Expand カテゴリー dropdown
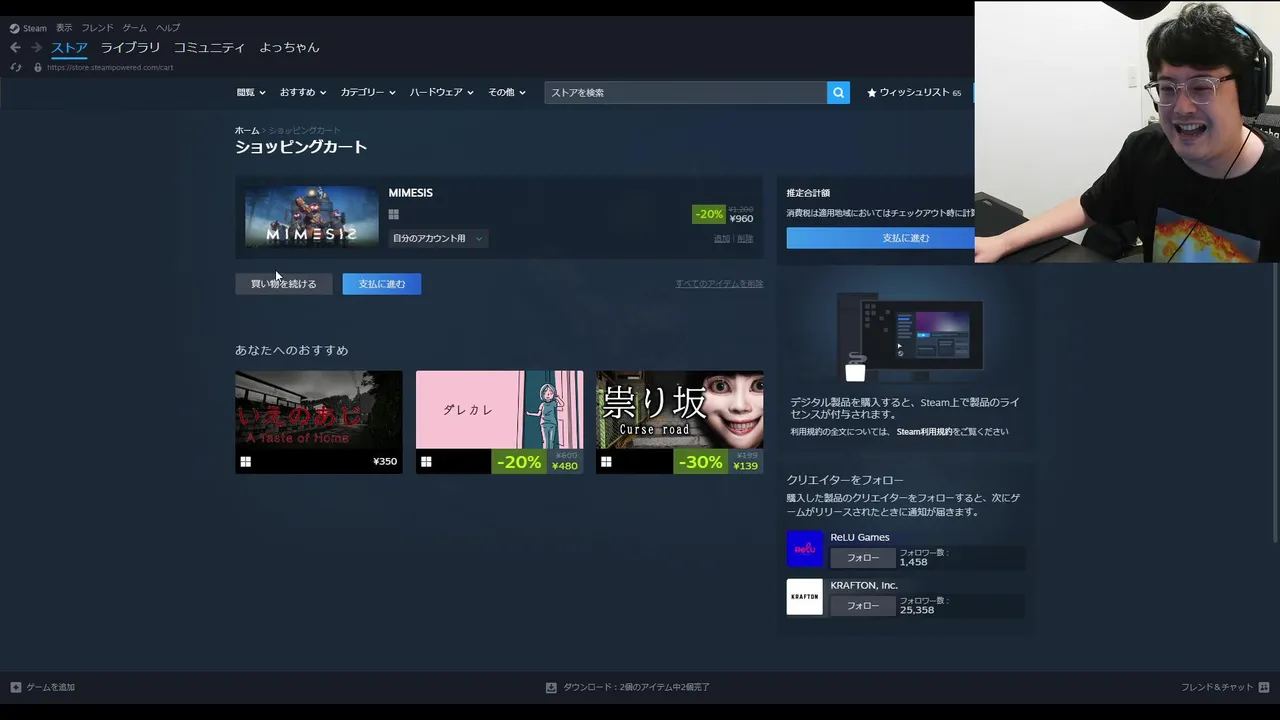This screenshot has width=1280, height=720. coord(368,92)
